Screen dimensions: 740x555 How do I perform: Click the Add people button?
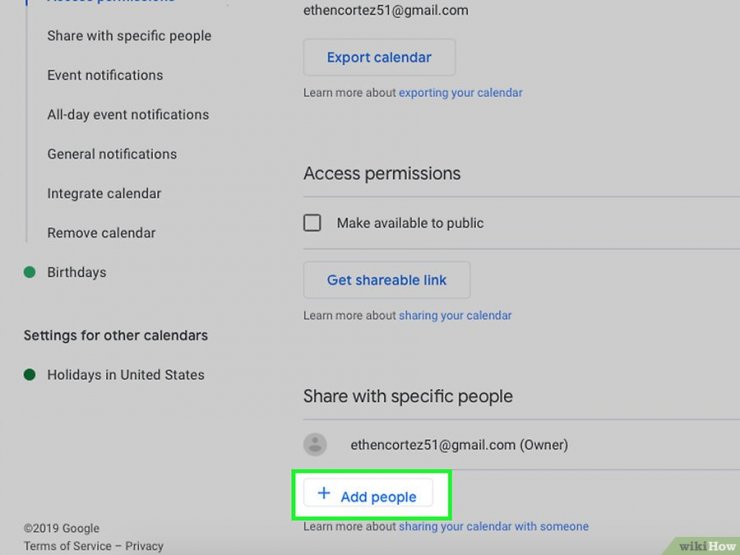[x=368, y=493]
